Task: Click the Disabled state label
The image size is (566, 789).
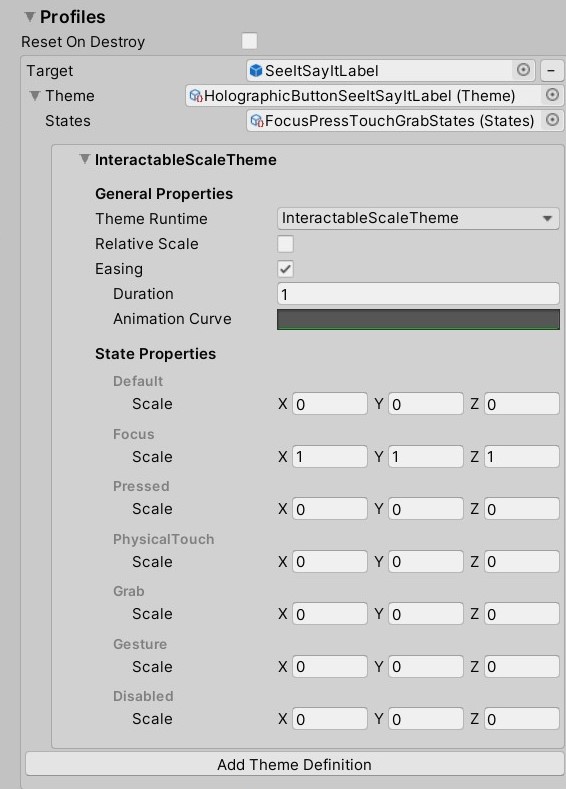Action: click(x=143, y=696)
